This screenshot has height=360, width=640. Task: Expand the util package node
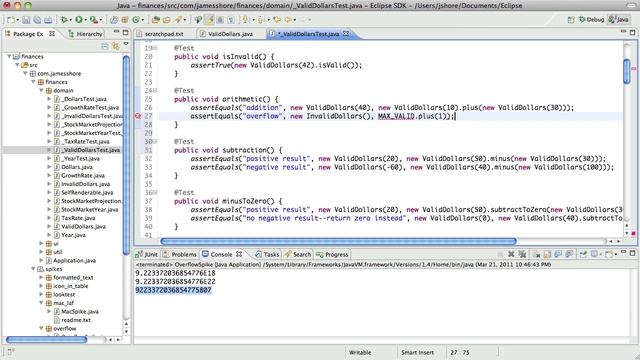click(41, 252)
